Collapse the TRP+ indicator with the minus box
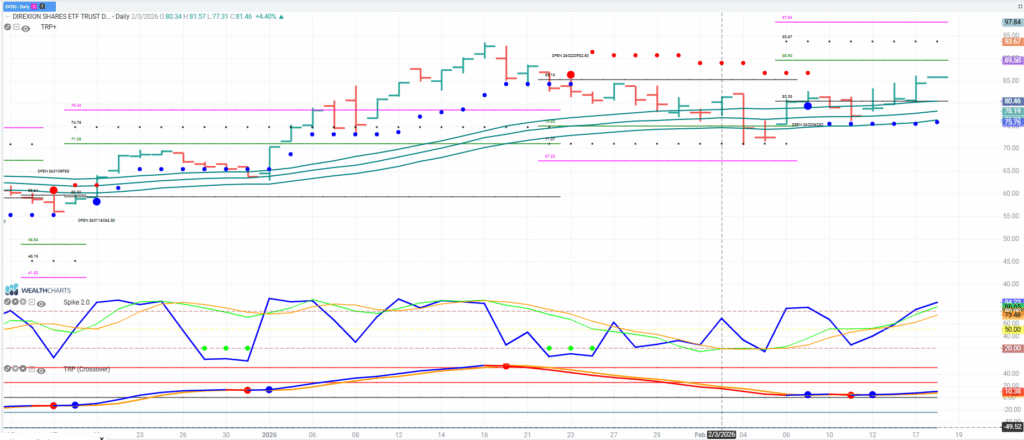The image size is (1024, 440). [17, 29]
